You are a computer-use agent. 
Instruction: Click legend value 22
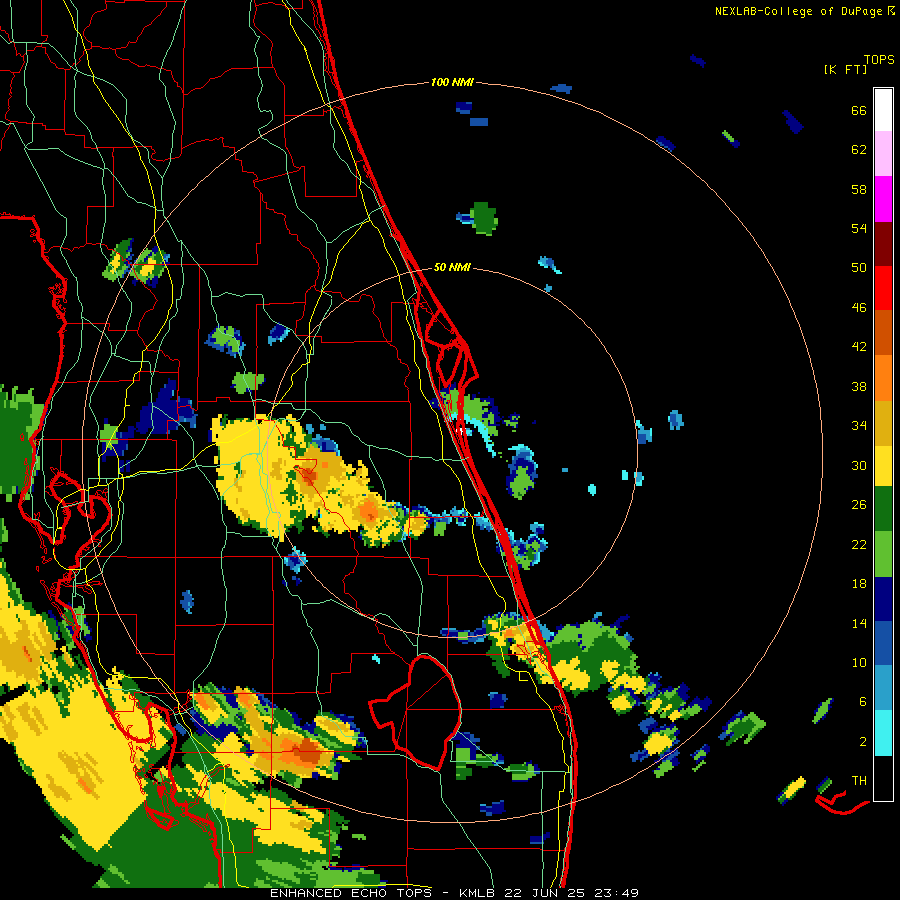pos(859,544)
